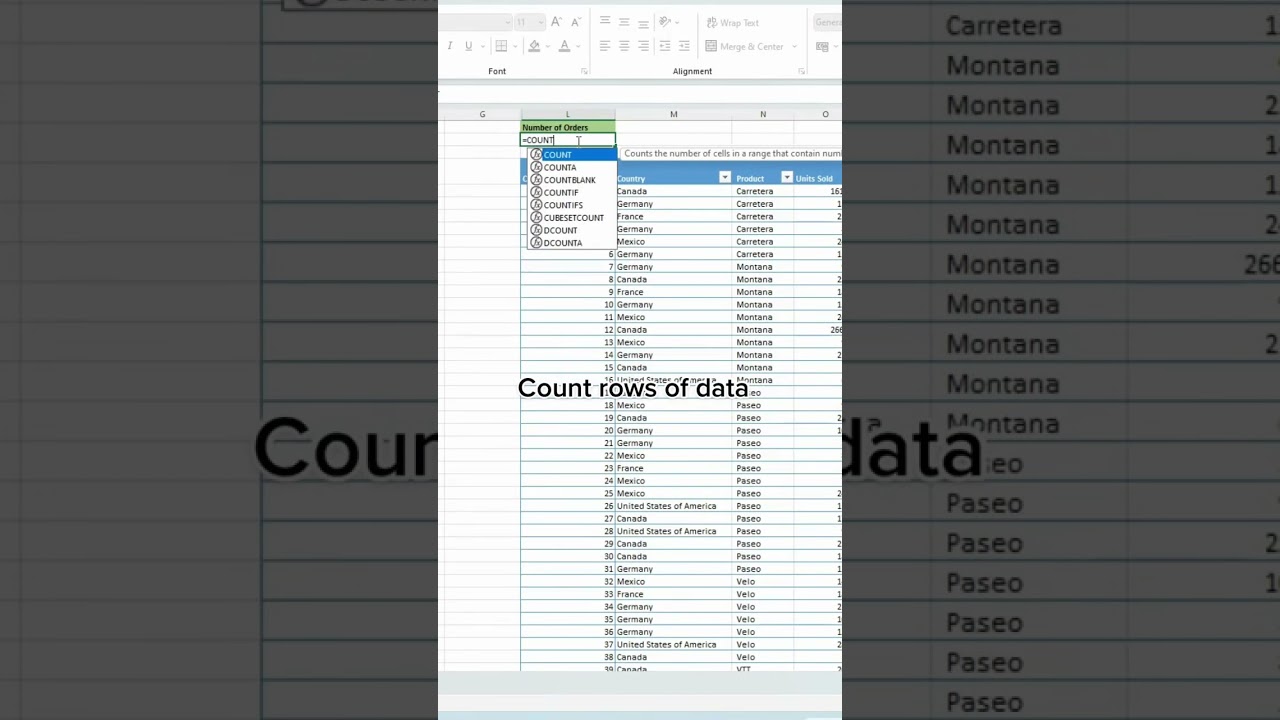This screenshot has height=720, width=1280.
Task: Open the Product column filter dropdown
Action: click(x=786, y=178)
